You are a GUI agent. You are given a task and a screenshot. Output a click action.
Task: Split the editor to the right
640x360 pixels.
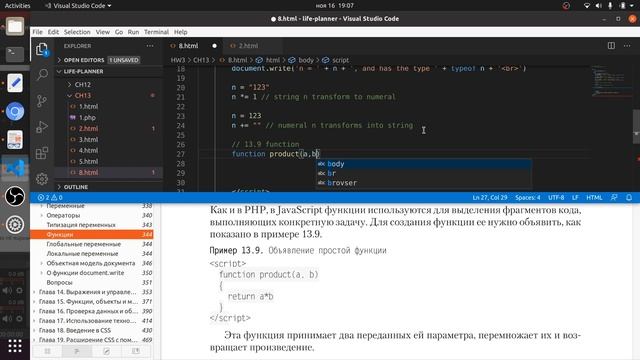tap(611, 46)
